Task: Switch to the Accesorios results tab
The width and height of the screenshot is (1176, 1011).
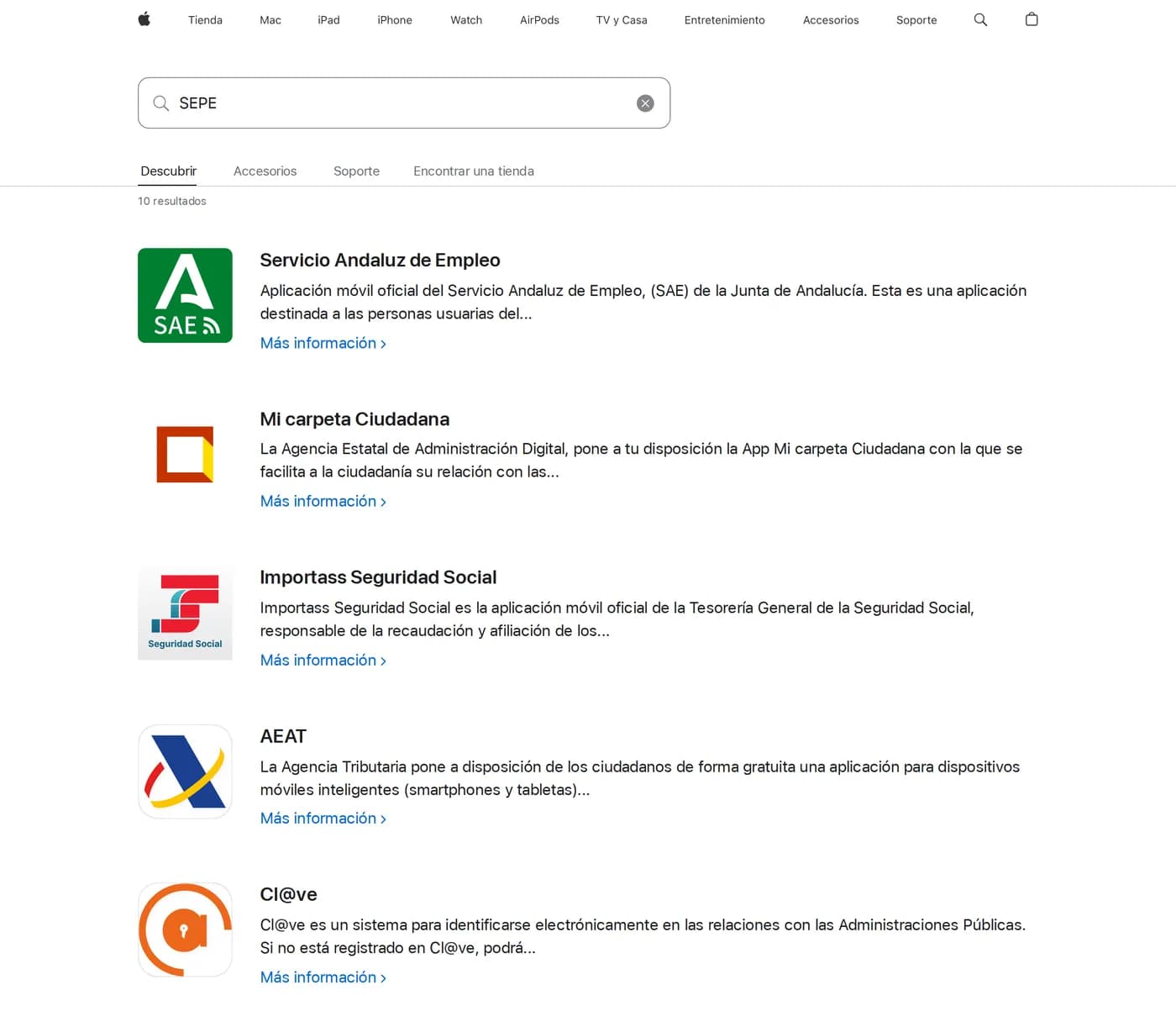Action: [265, 171]
